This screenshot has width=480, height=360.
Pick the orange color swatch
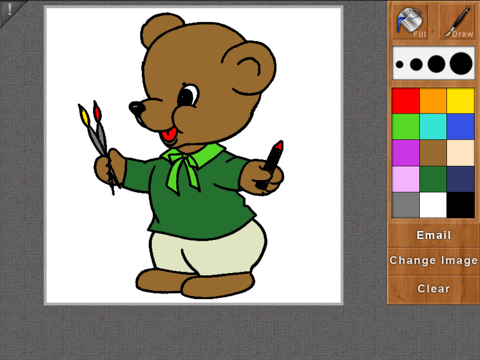click(x=433, y=101)
